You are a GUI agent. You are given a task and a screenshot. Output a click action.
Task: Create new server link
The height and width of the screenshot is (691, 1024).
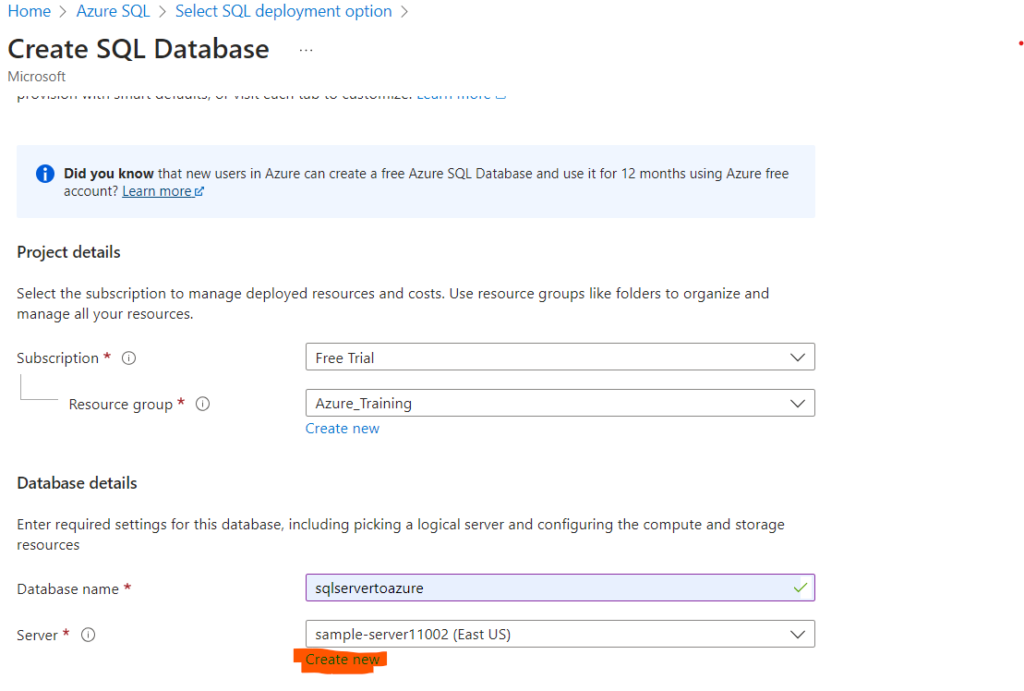point(342,660)
